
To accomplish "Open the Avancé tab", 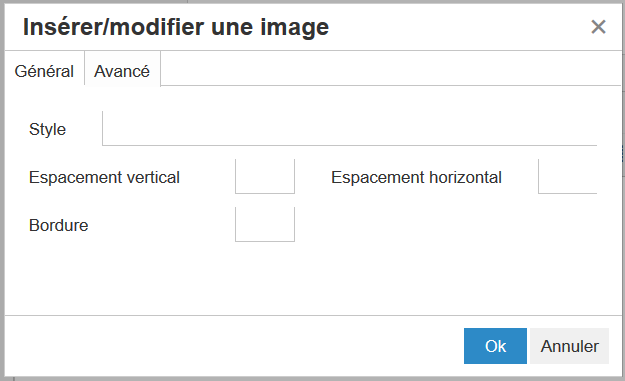I will (122, 69).
